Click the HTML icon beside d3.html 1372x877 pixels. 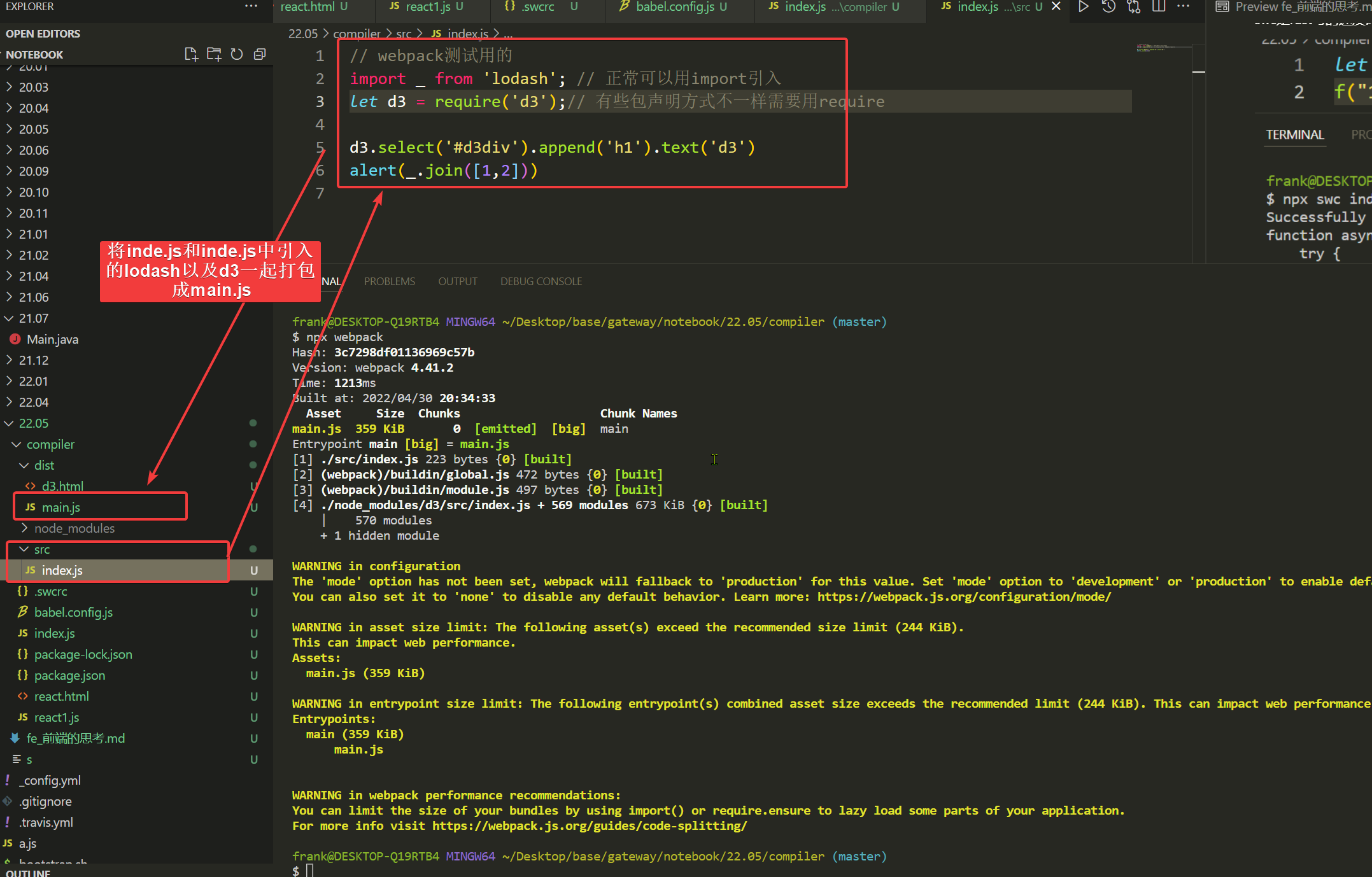click(31, 486)
